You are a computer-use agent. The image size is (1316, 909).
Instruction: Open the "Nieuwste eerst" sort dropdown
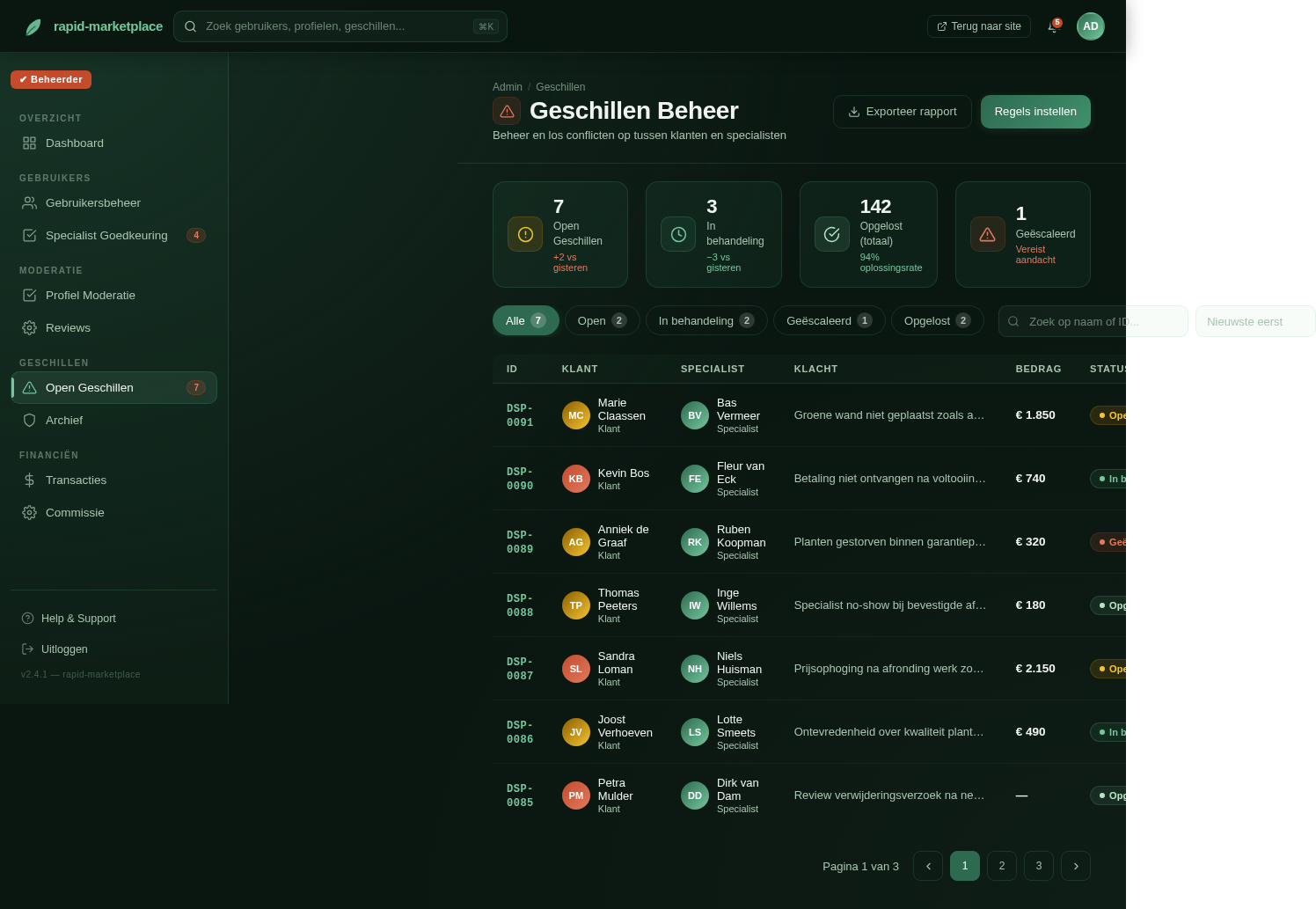pyautogui.click(x=1255, y=321)
